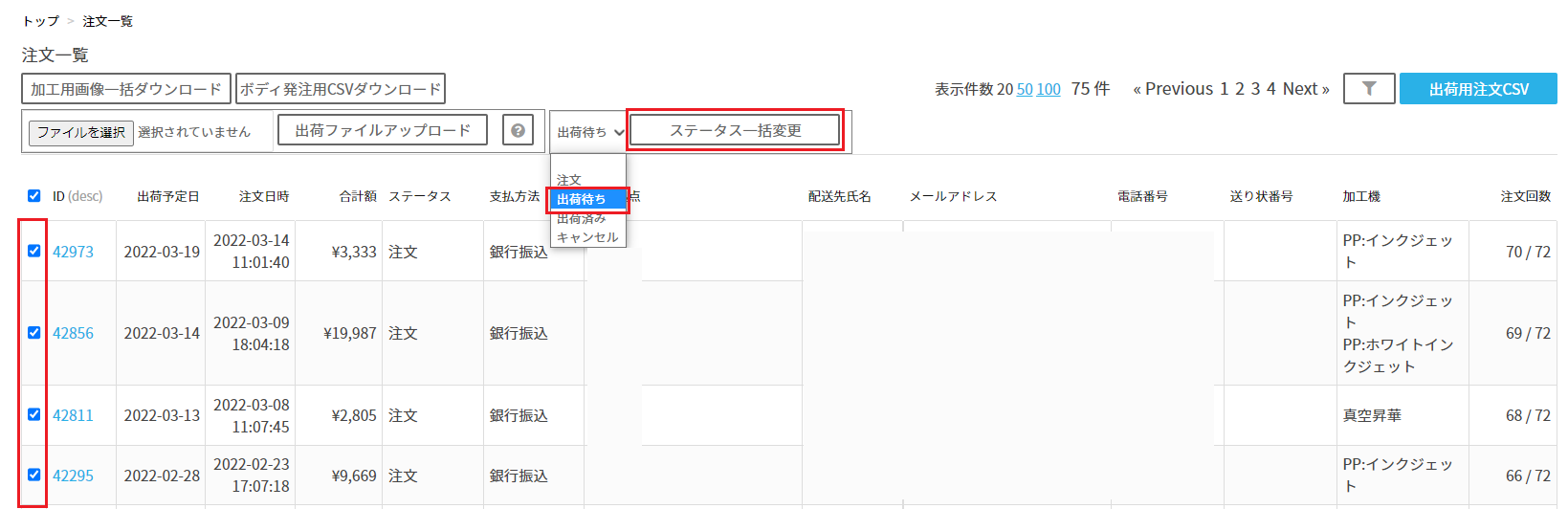Click the 出荷予定日 column header

[x=168, y=196]
